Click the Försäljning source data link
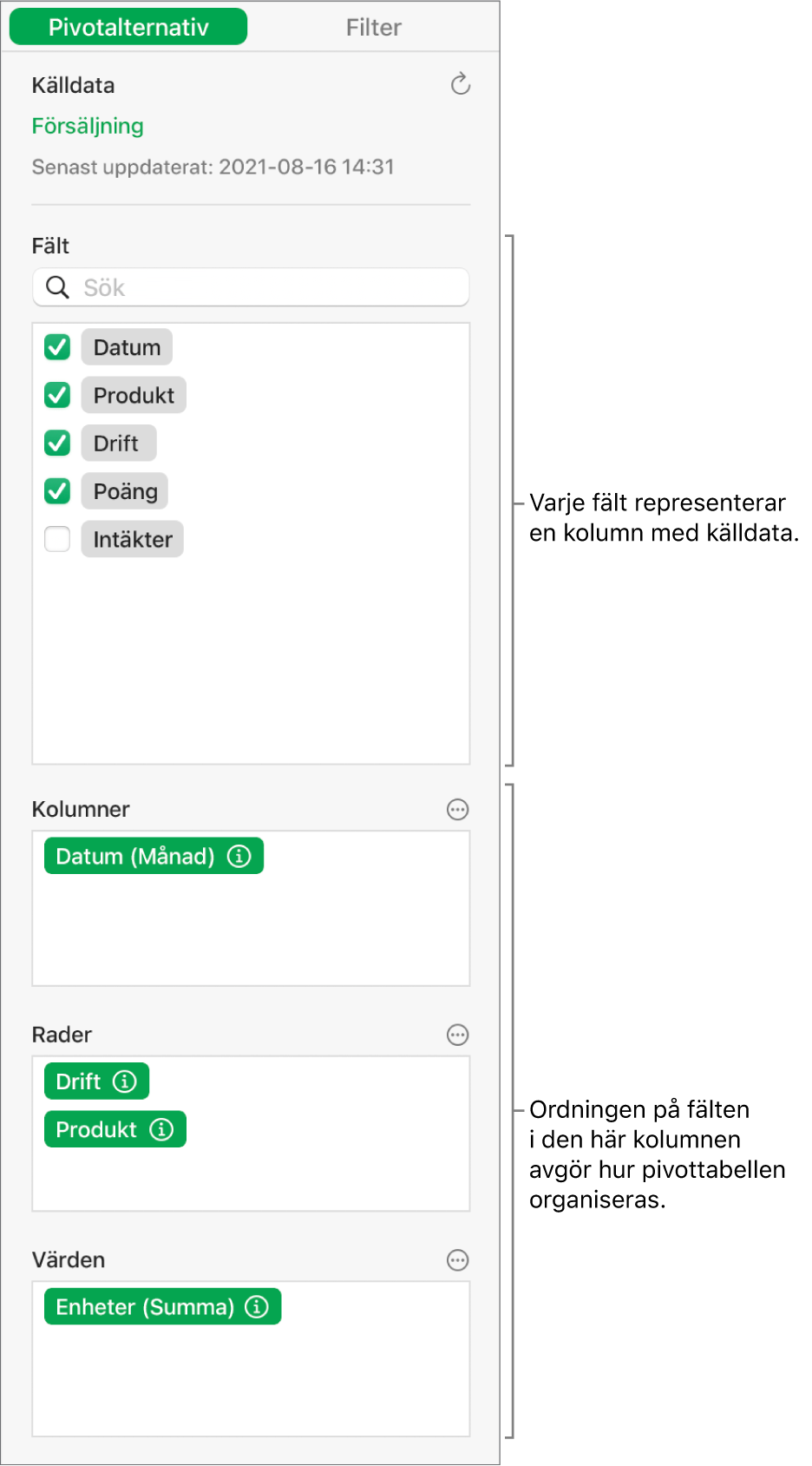The width and height of the screenshot is (812, 1466). coord(88,126)
